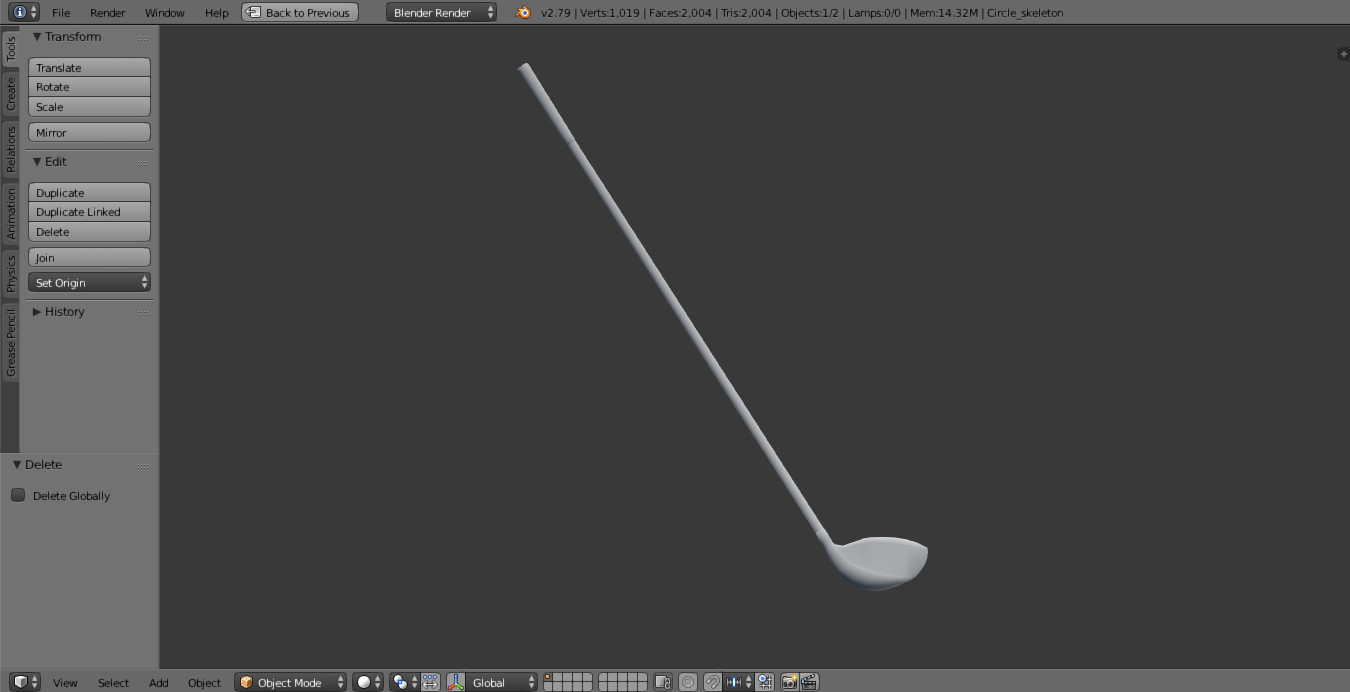
Task: Click the render camera icon in header
Action: [790, 681]
